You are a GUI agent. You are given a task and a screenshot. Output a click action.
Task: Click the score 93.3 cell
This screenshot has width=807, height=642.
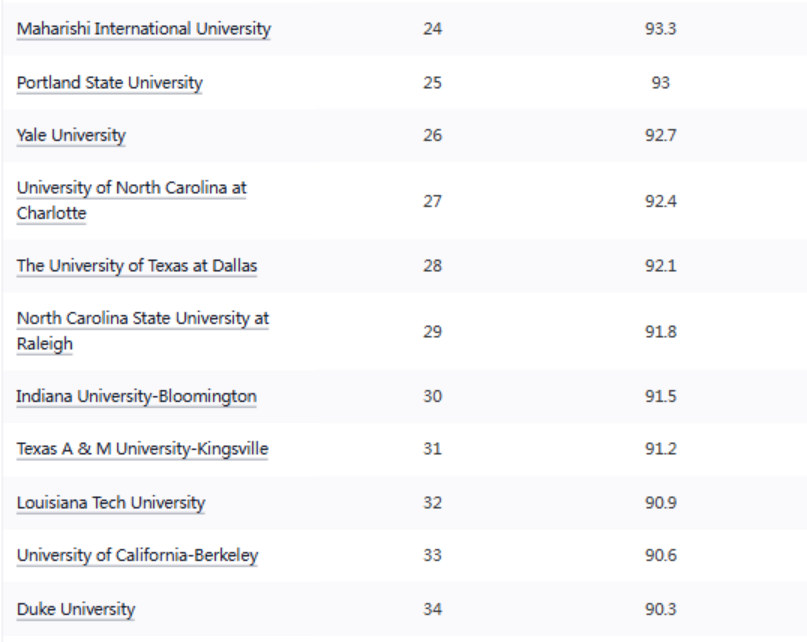coord(661,29)
